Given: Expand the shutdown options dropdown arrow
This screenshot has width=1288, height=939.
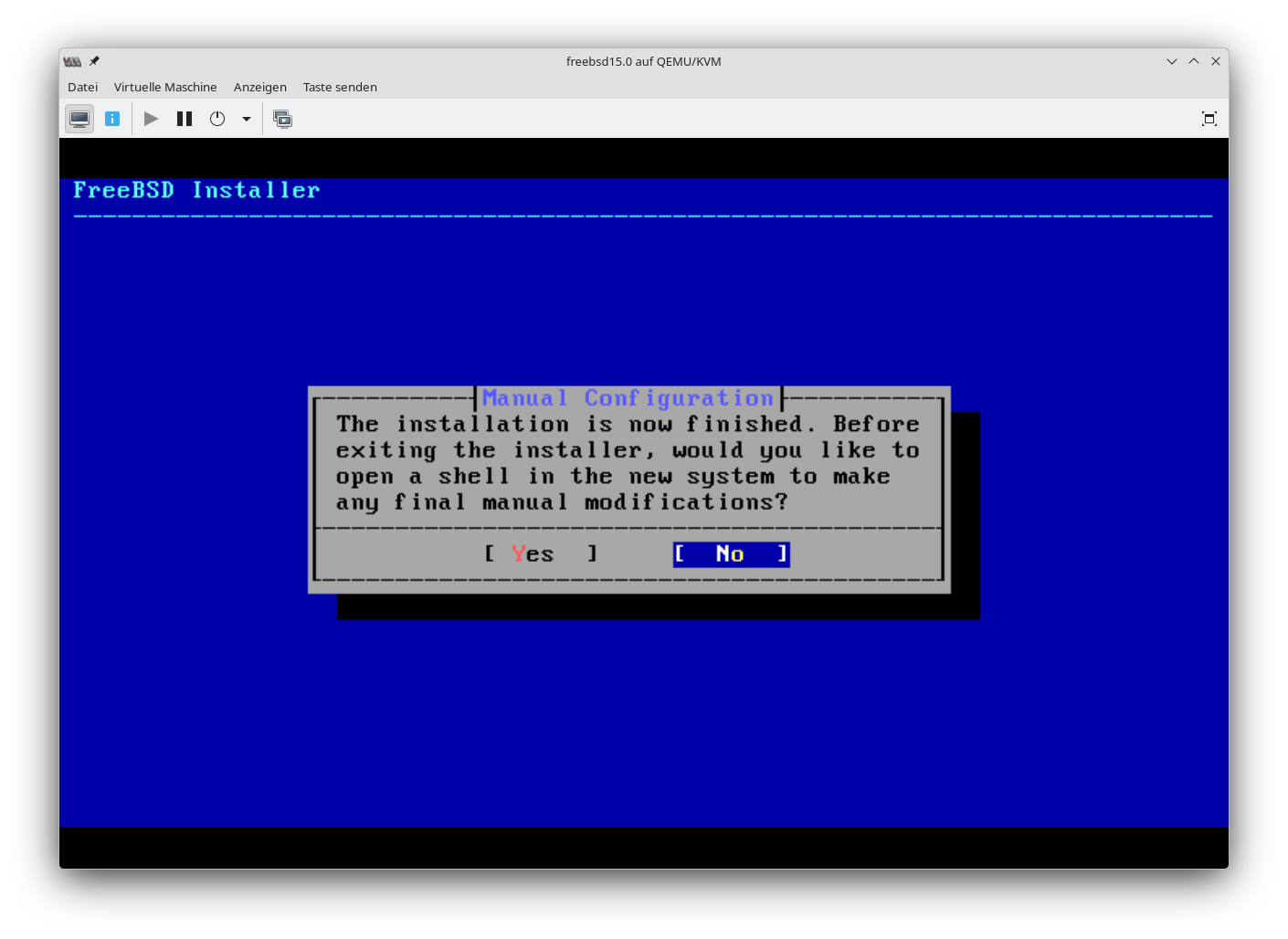Looking at the screenshot, I should click(x=247, y=119).
